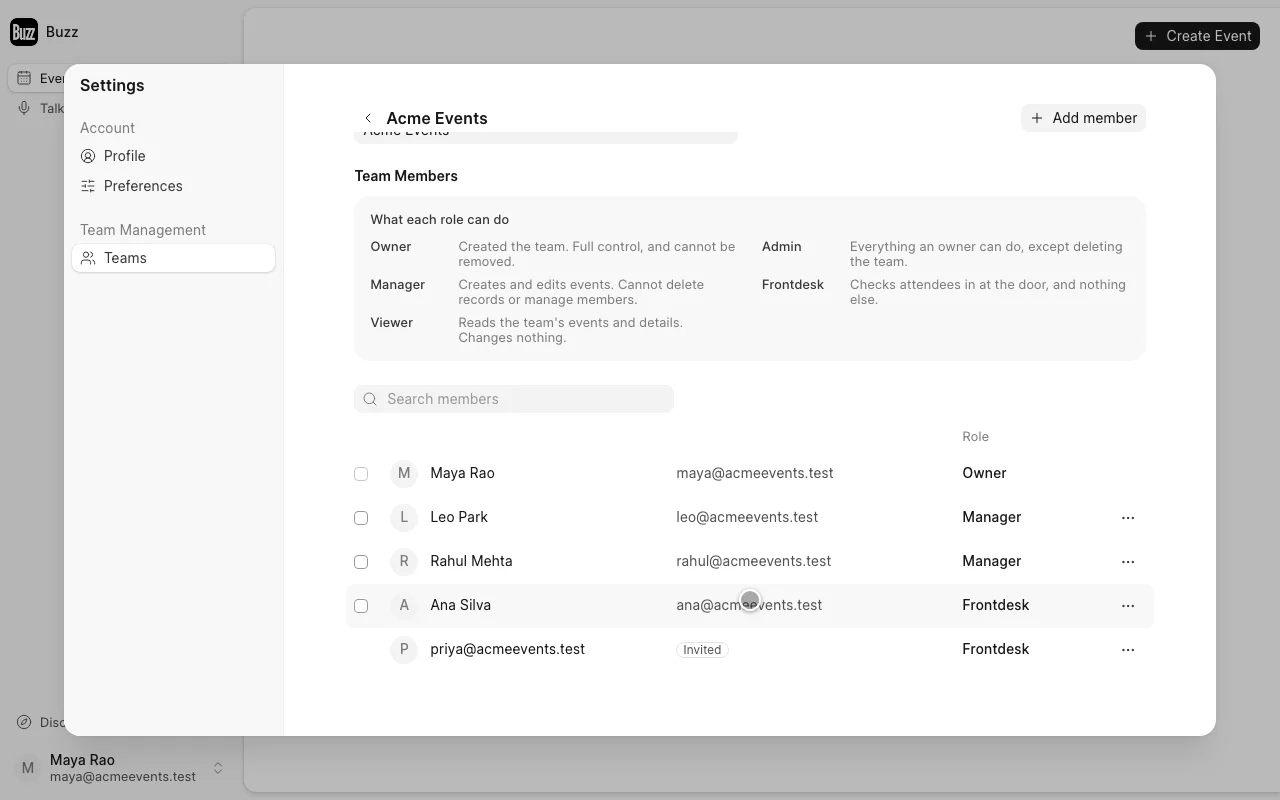This screenshot has height=800, width=1280.
Task: Expand the Maya Rao account switcher chevron
Action: click(x=218, y=768)
